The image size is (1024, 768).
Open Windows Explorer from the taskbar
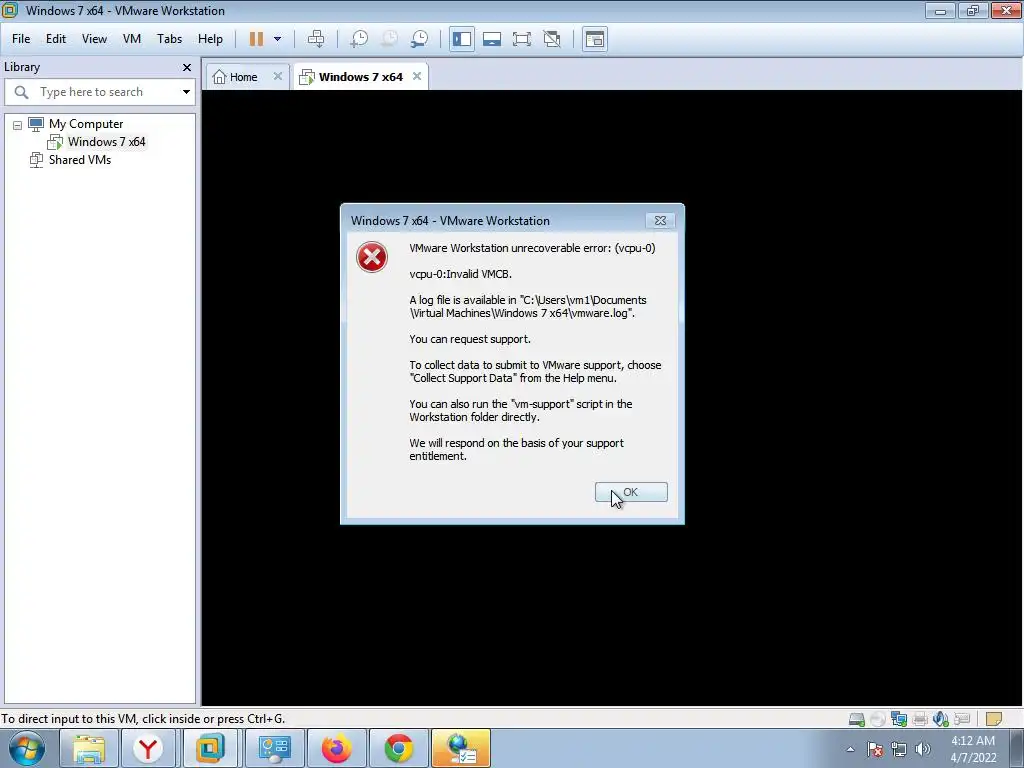(88, 748)
